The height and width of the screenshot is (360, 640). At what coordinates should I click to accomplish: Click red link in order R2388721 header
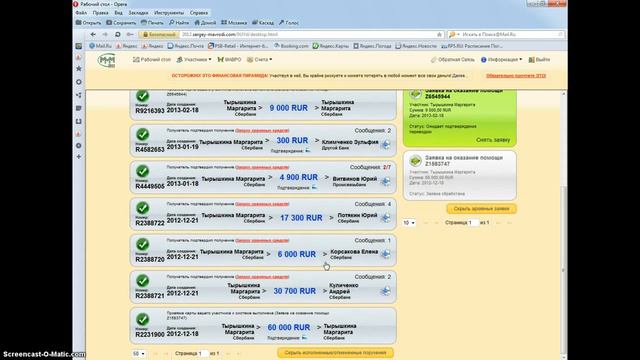[262, 277]
